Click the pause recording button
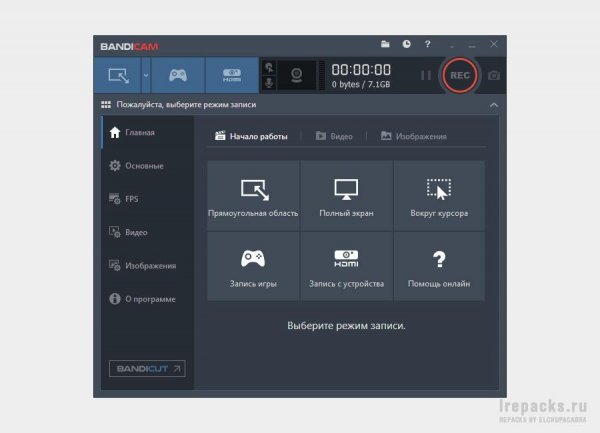600x433 pixels. (x=426, y=75)
